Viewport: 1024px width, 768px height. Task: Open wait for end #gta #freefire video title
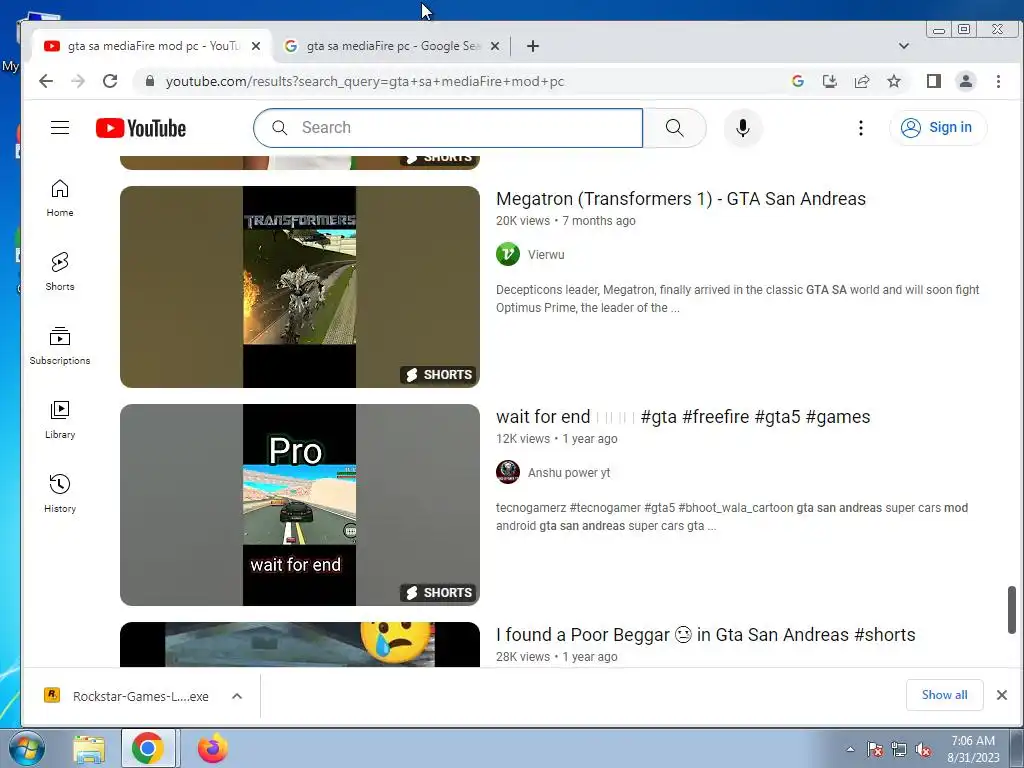coord(682,417)
